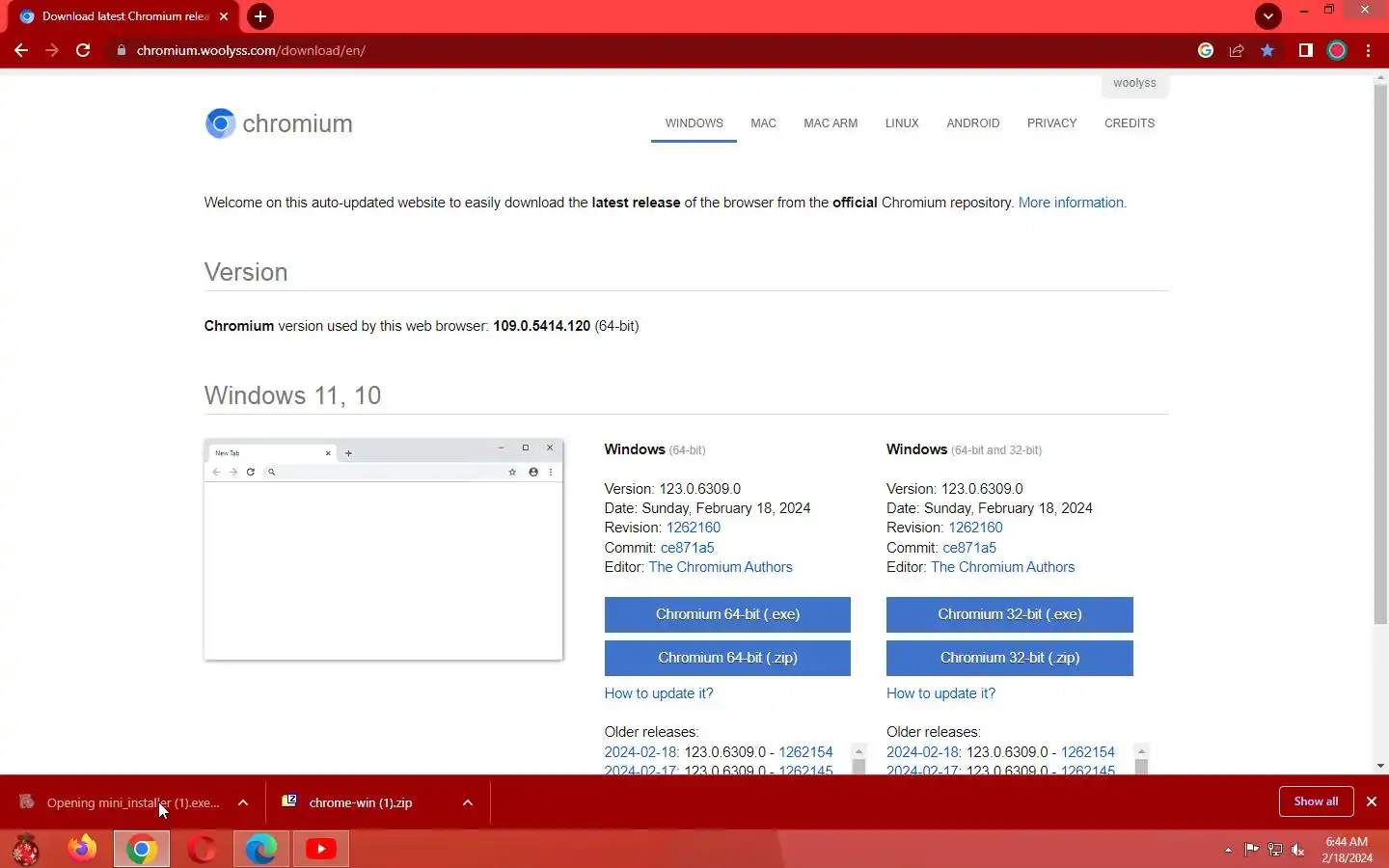Open the LINUX tab

point(902,123)
